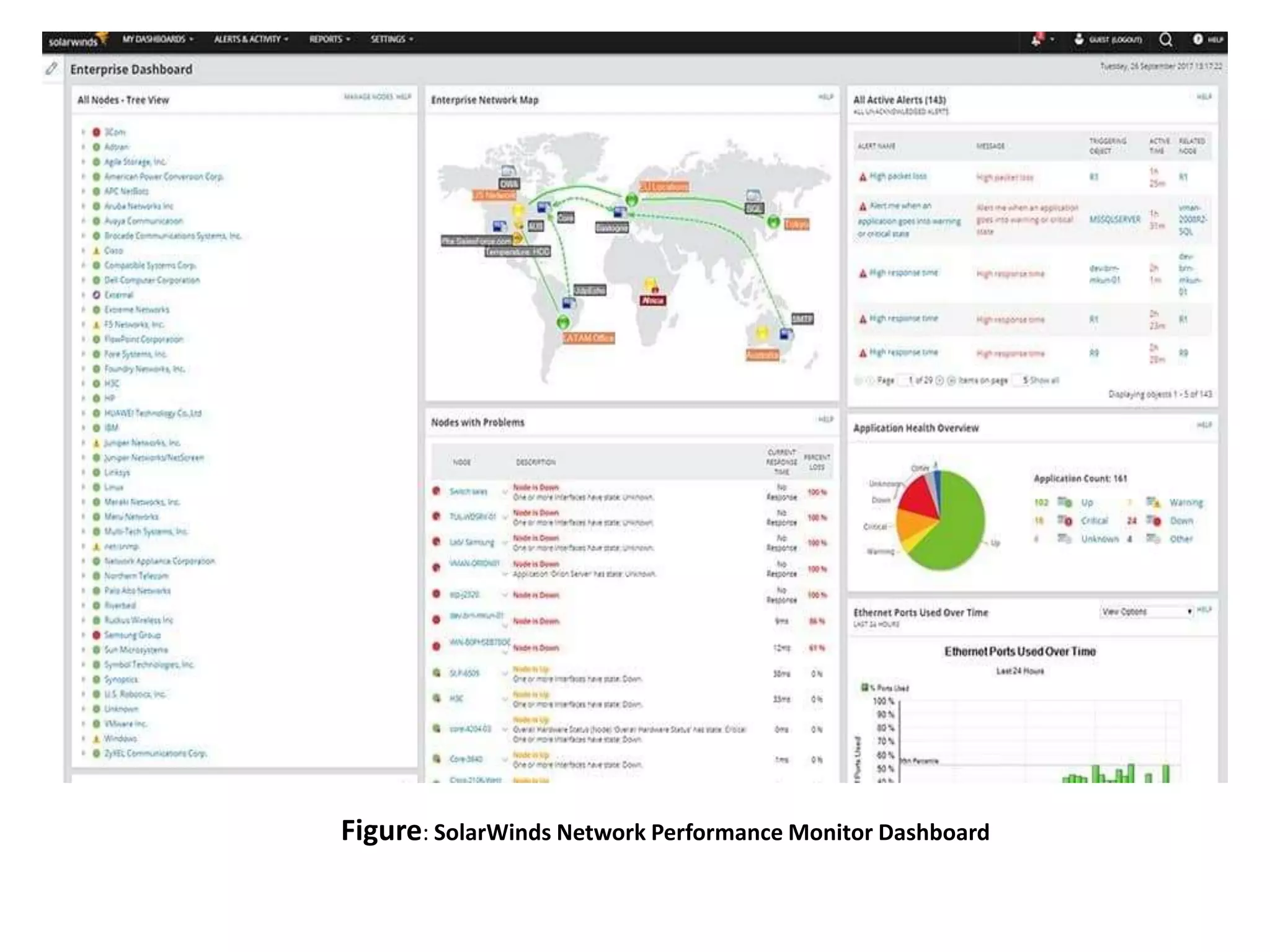Screen dimensions: 1270x952
Task: Open the Core-3640 problem node
Action: click(466, 759)
